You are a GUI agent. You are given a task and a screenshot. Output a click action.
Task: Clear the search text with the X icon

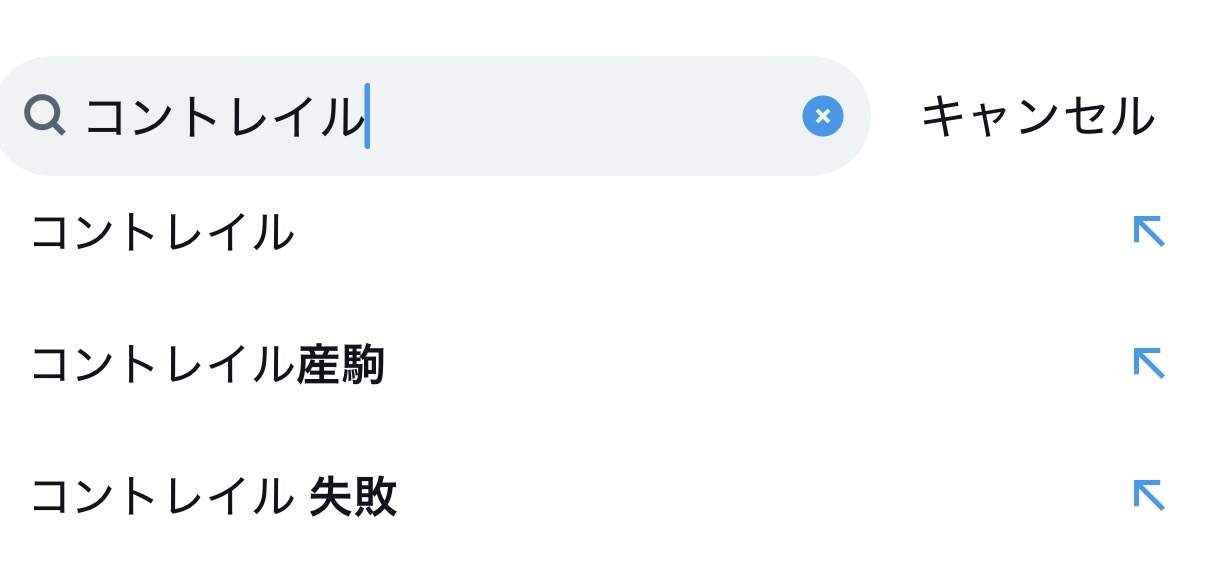coord(822,117)
